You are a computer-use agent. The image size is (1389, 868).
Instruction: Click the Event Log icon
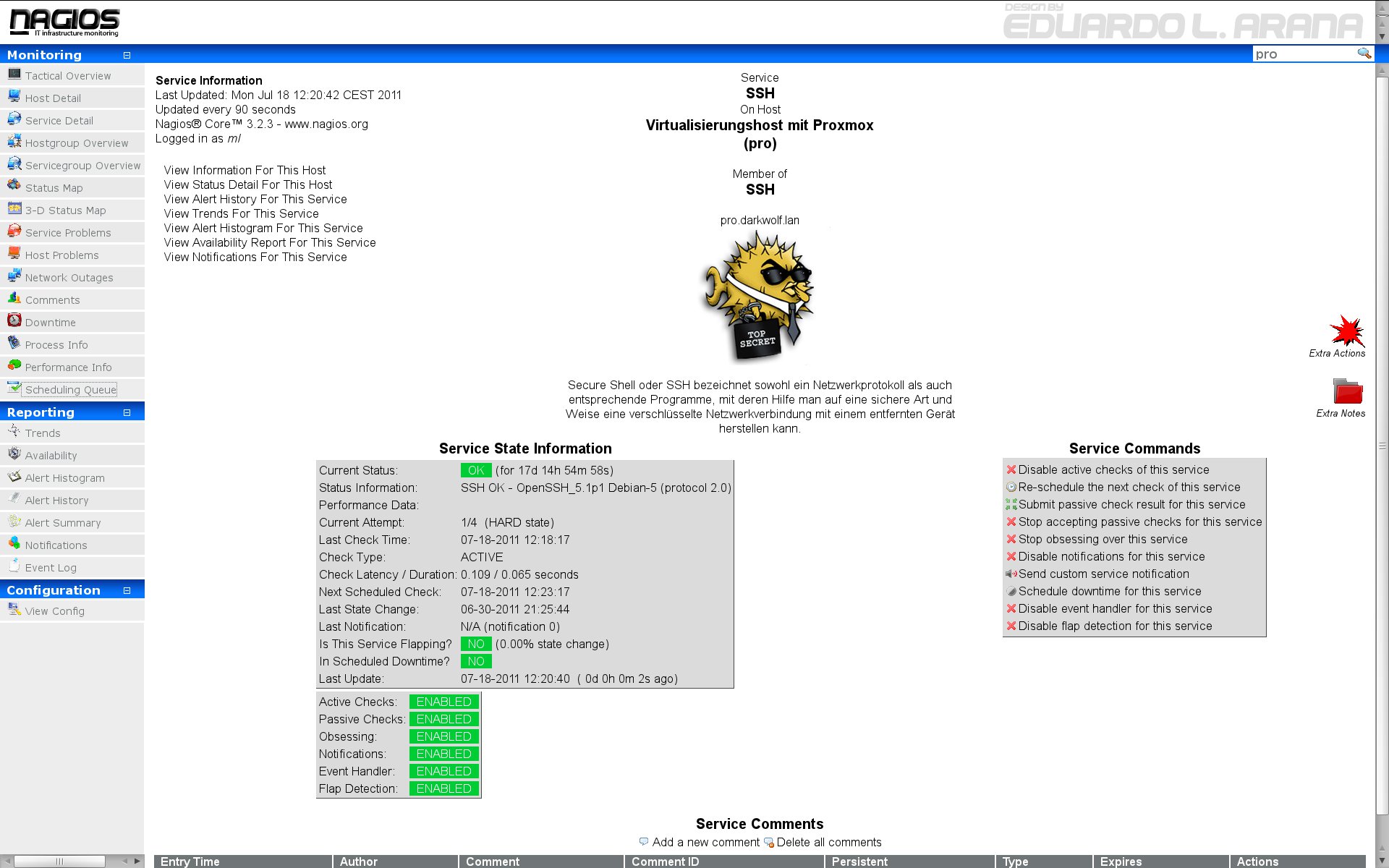14,566
